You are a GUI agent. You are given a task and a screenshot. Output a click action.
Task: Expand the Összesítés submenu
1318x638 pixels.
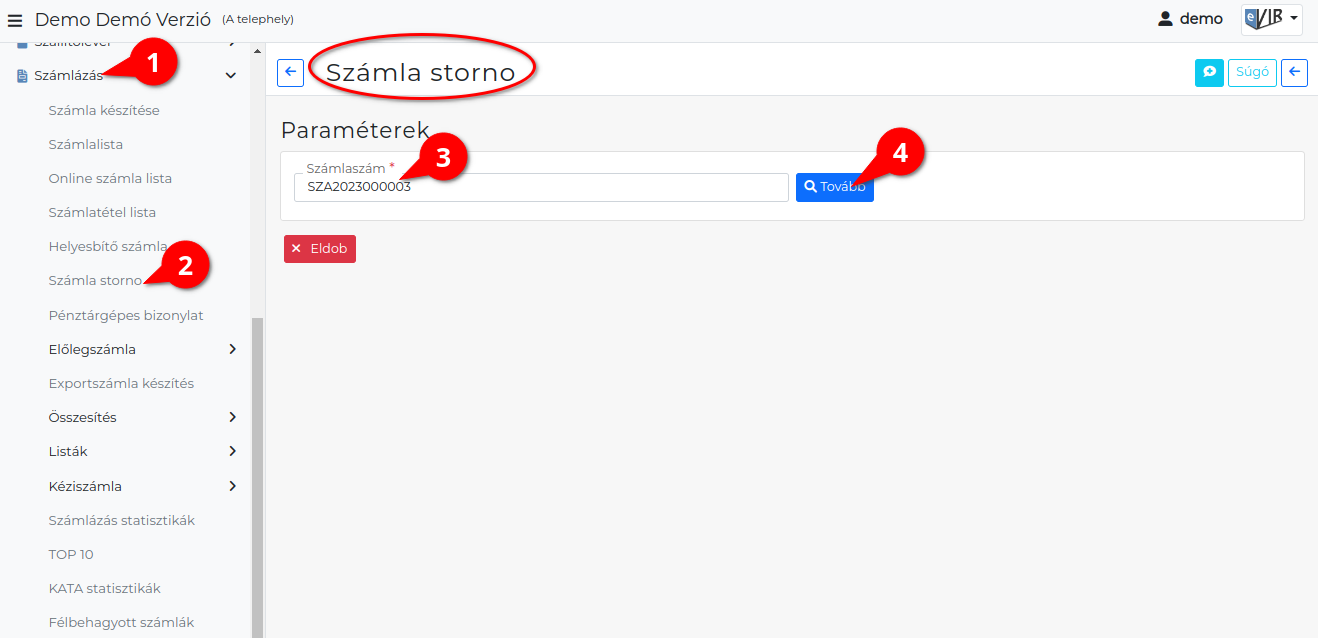click(x=232, y=417)
